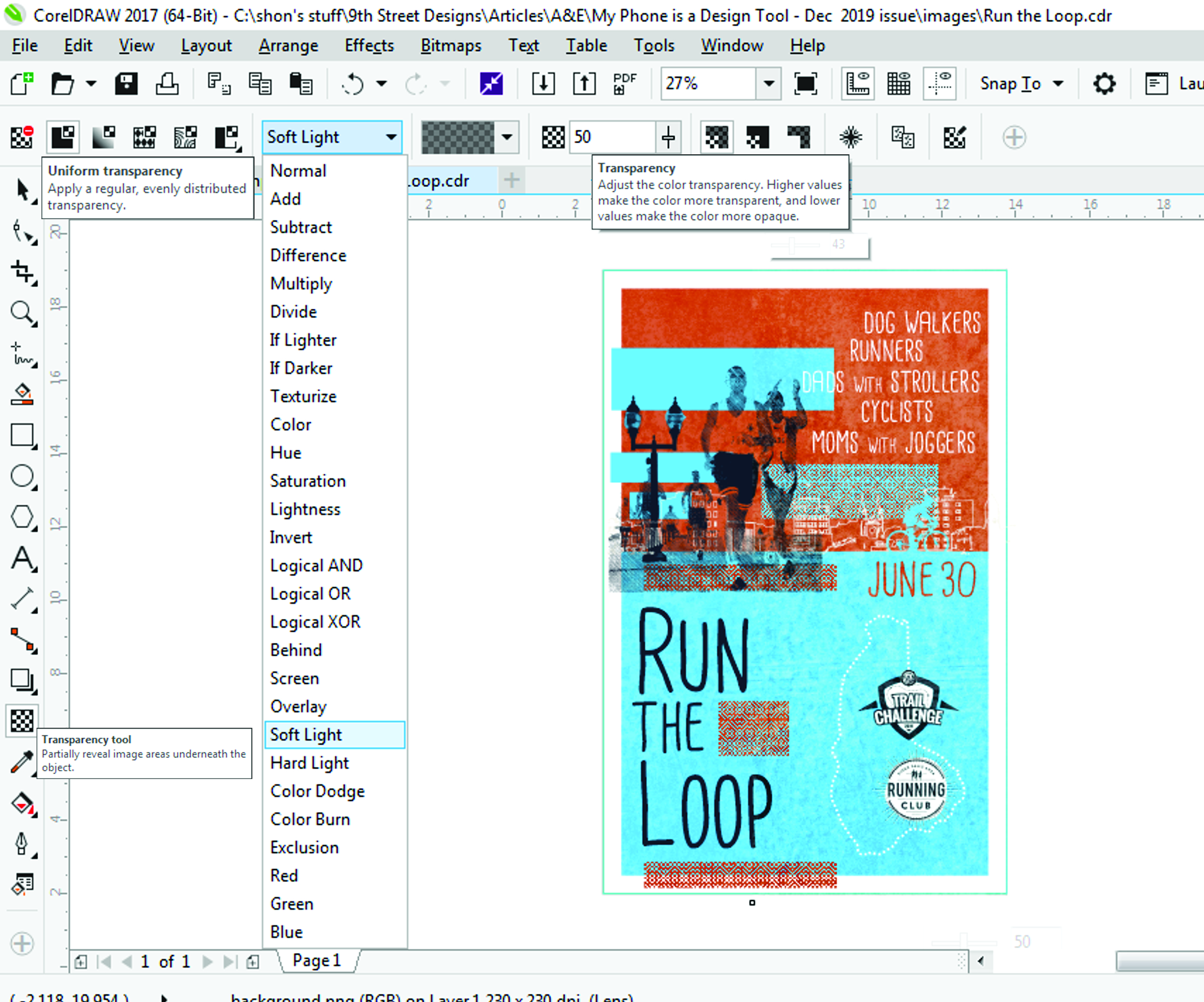Screen dimensions: 1204x1002
Task: Click the Import icon
Action: (x=543, y=84)
